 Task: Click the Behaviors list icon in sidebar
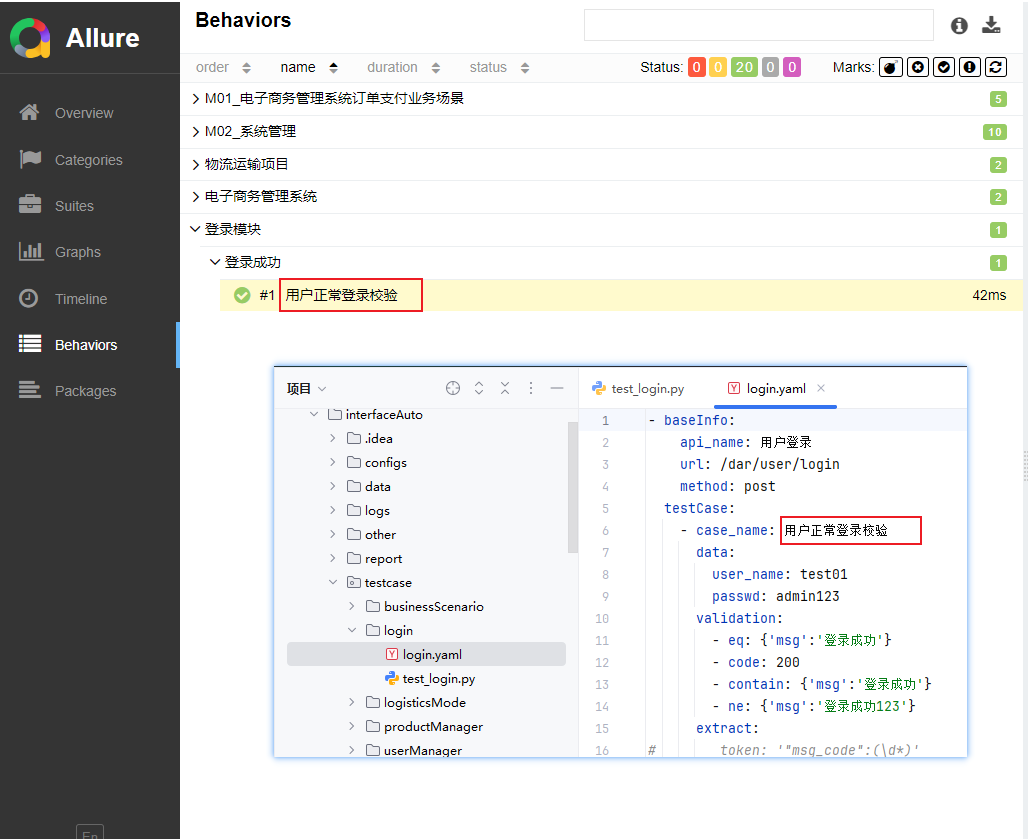tap(30, 344)
